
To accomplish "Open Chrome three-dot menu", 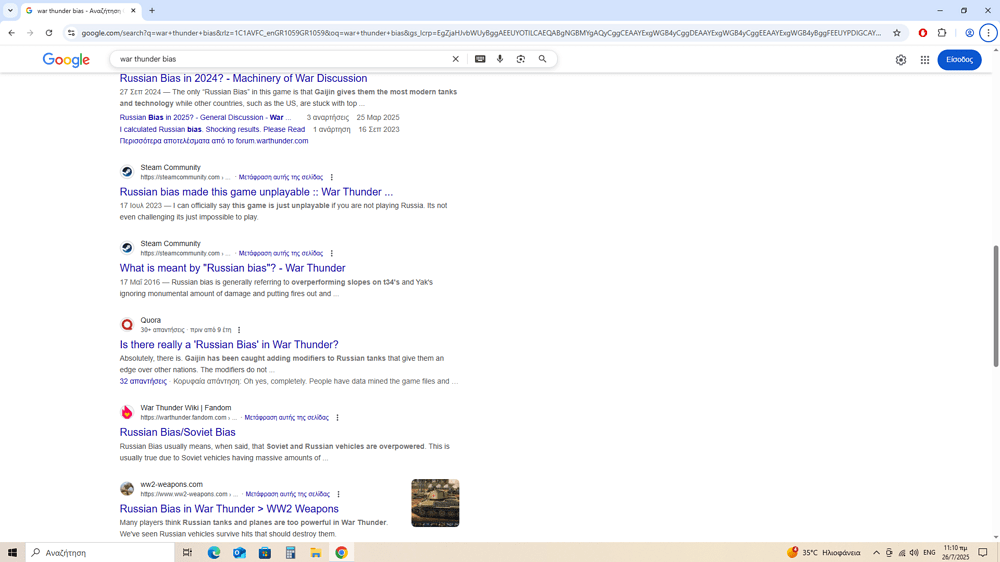I will (988, 33).
